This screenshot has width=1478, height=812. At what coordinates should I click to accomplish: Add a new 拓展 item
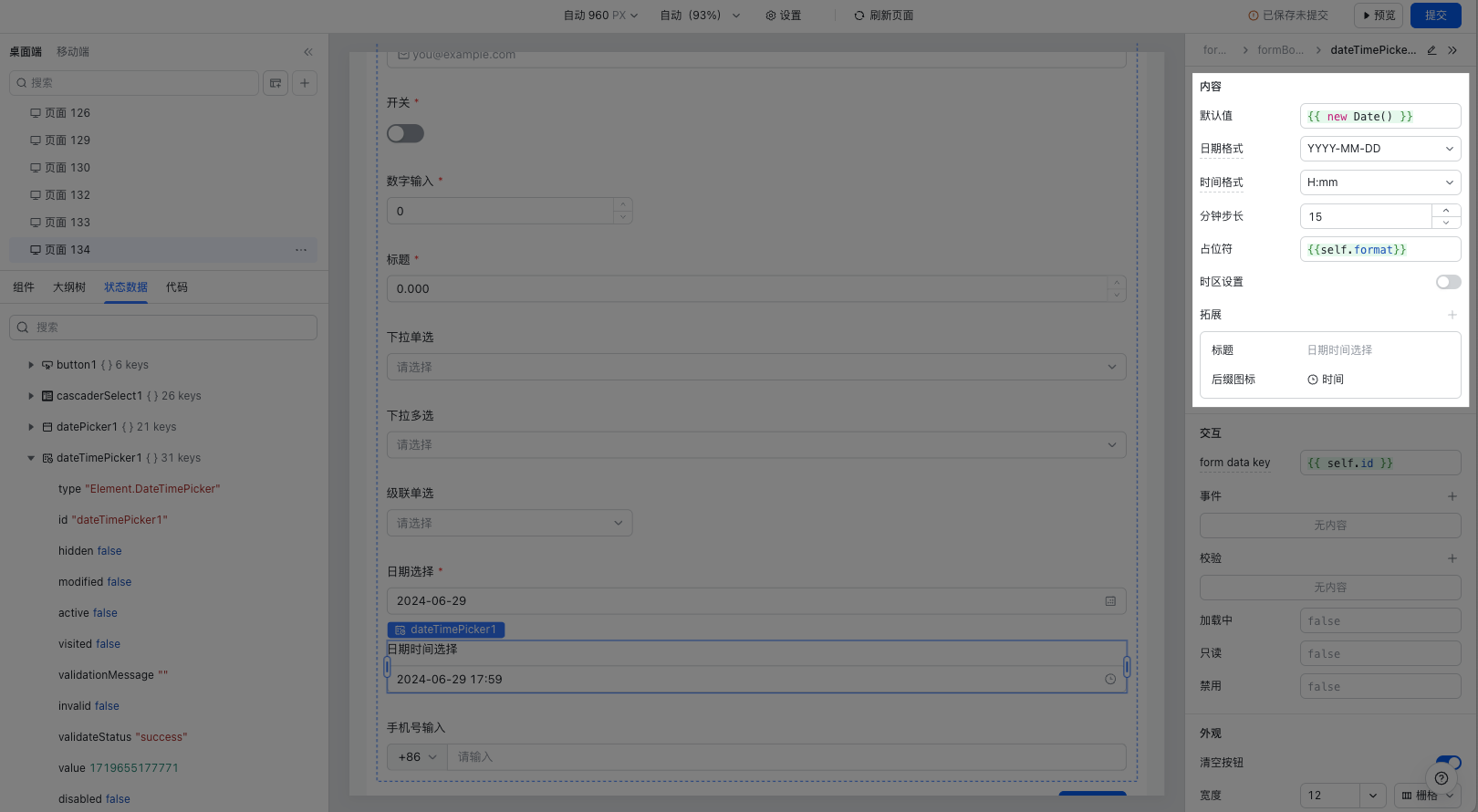point(1452,315)
